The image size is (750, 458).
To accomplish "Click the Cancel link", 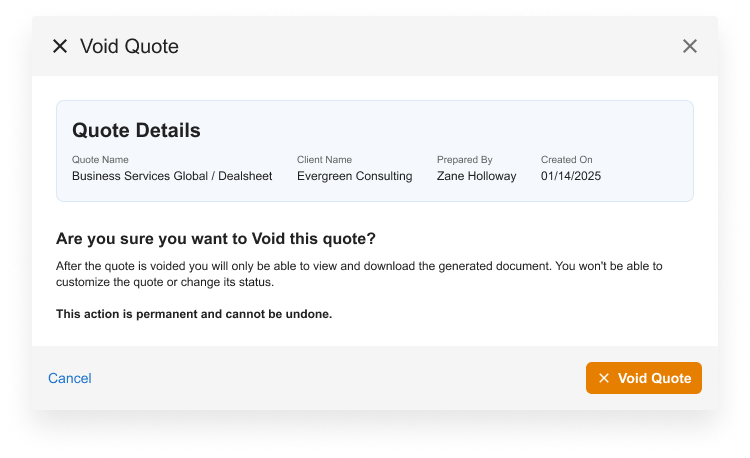I will (x=70, y=378).
